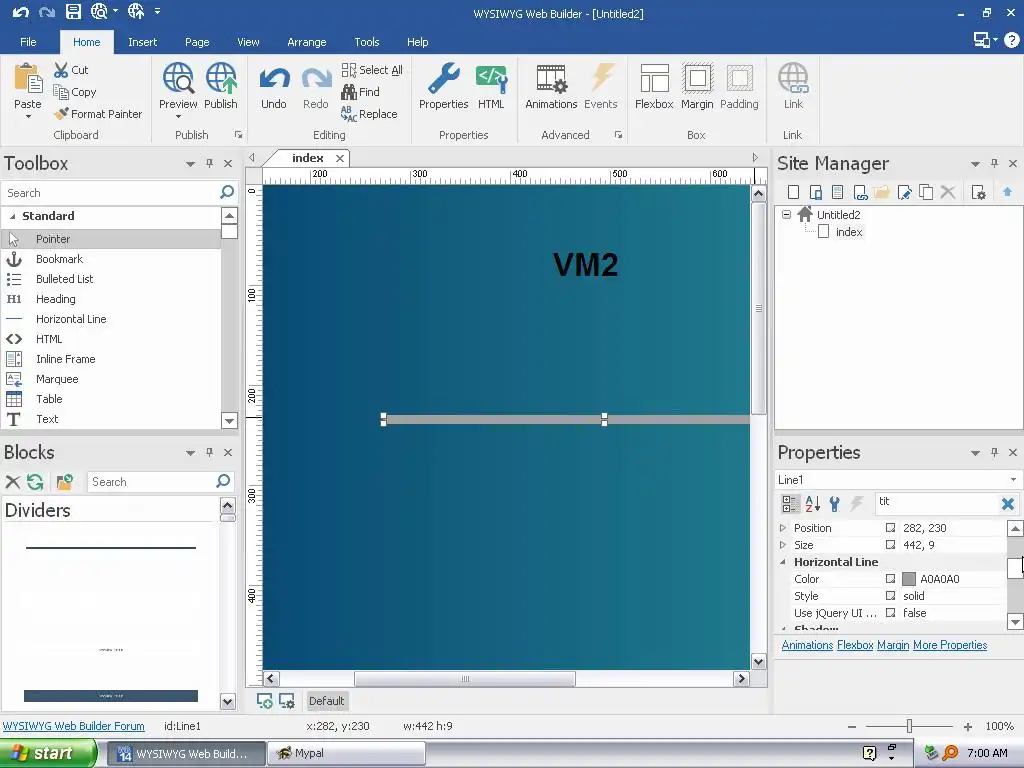
Task: Toggle default checkbox for Use jQuery UI
Action: (890, 613)
